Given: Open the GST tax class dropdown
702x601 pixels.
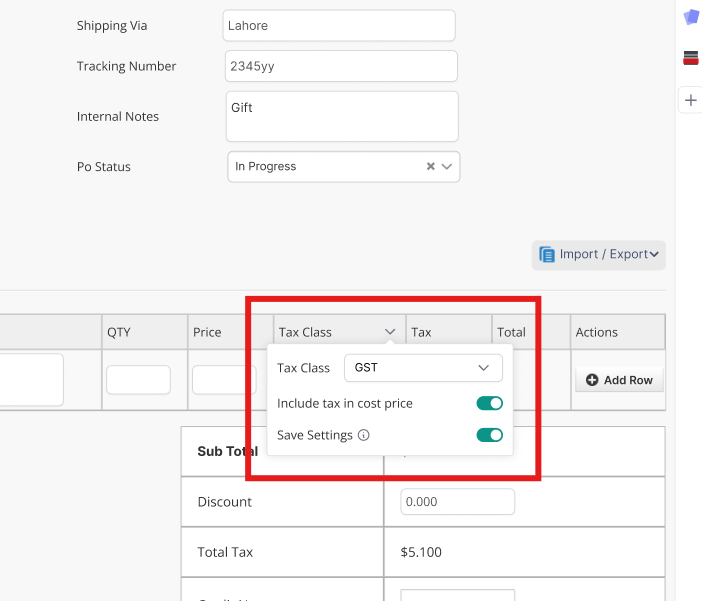Looking at the screenshot, I should click(x=423, y=368).
